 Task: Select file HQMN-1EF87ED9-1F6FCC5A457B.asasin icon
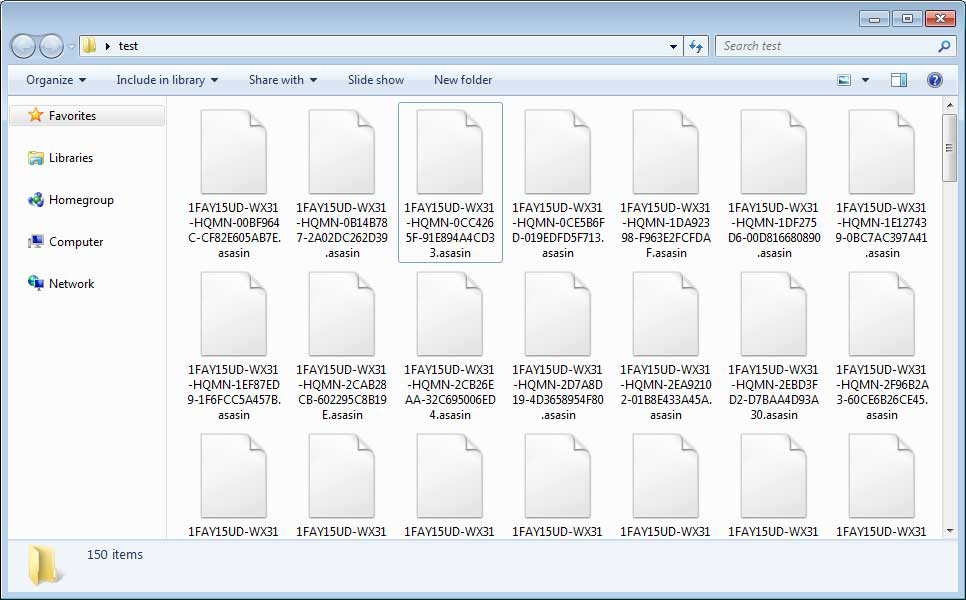tap(233, 314)
